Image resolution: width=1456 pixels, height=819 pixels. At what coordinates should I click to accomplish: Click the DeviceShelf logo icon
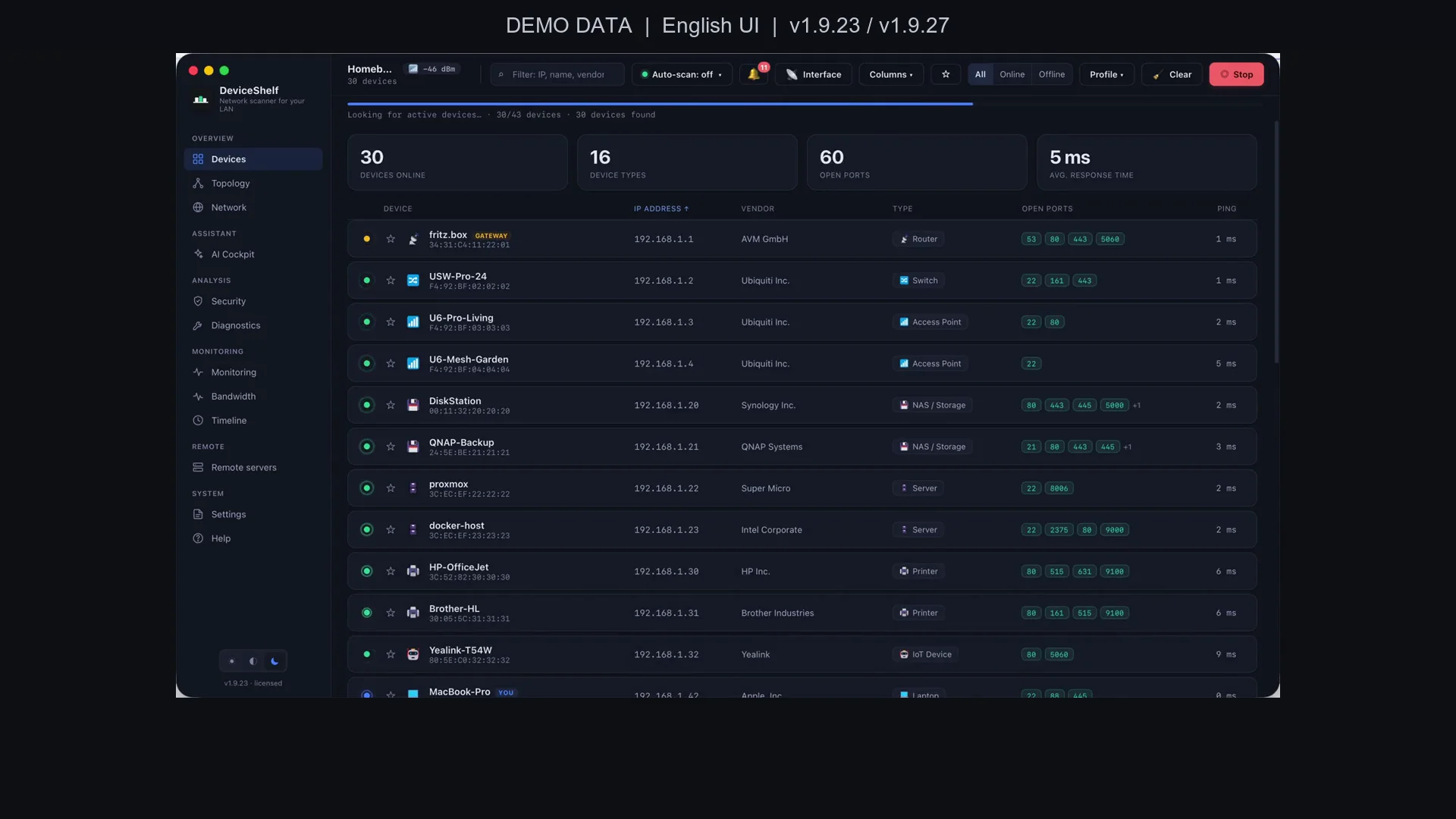(200, 99)
